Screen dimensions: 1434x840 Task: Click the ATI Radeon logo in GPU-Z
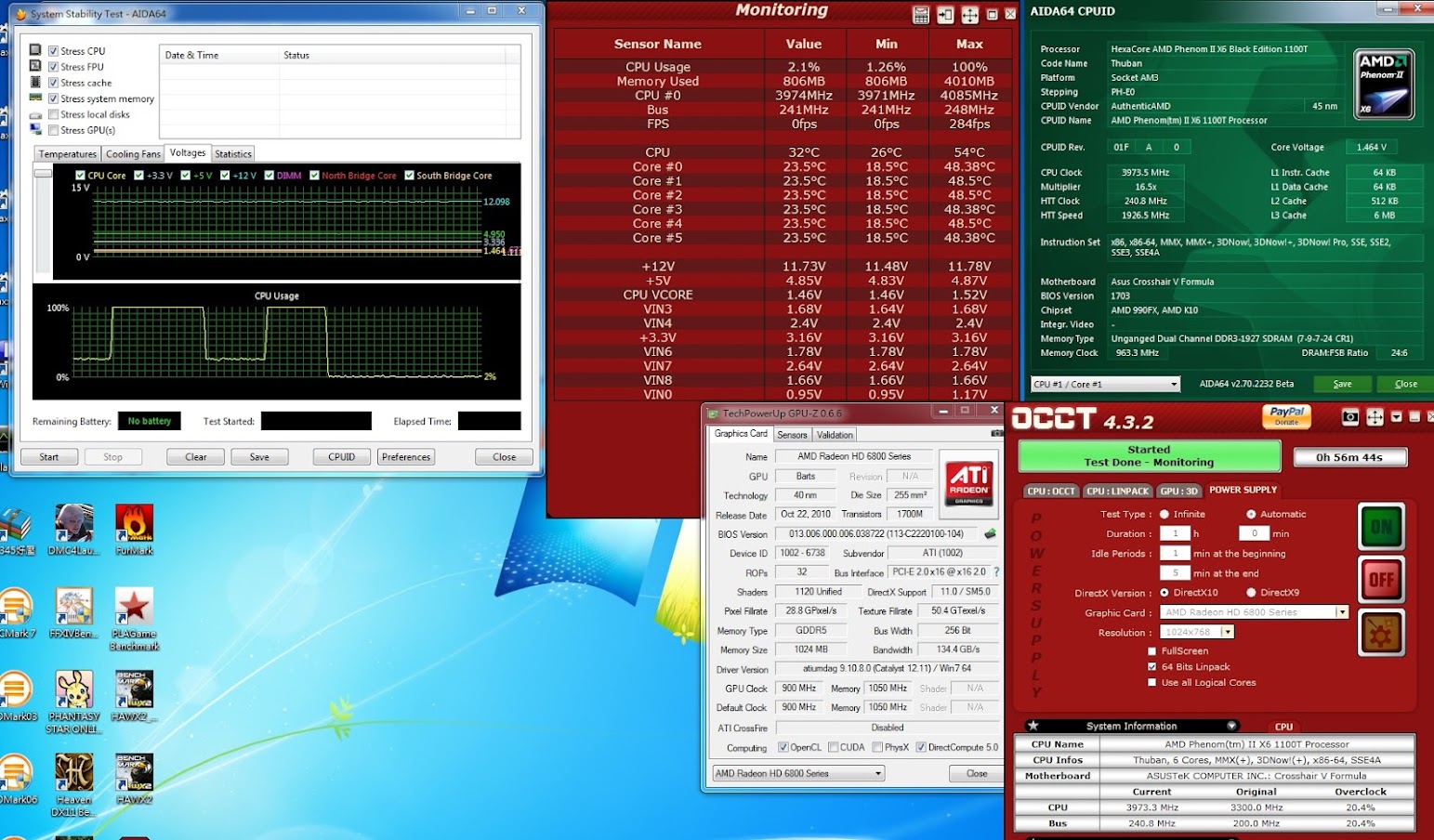pos(967,483)
